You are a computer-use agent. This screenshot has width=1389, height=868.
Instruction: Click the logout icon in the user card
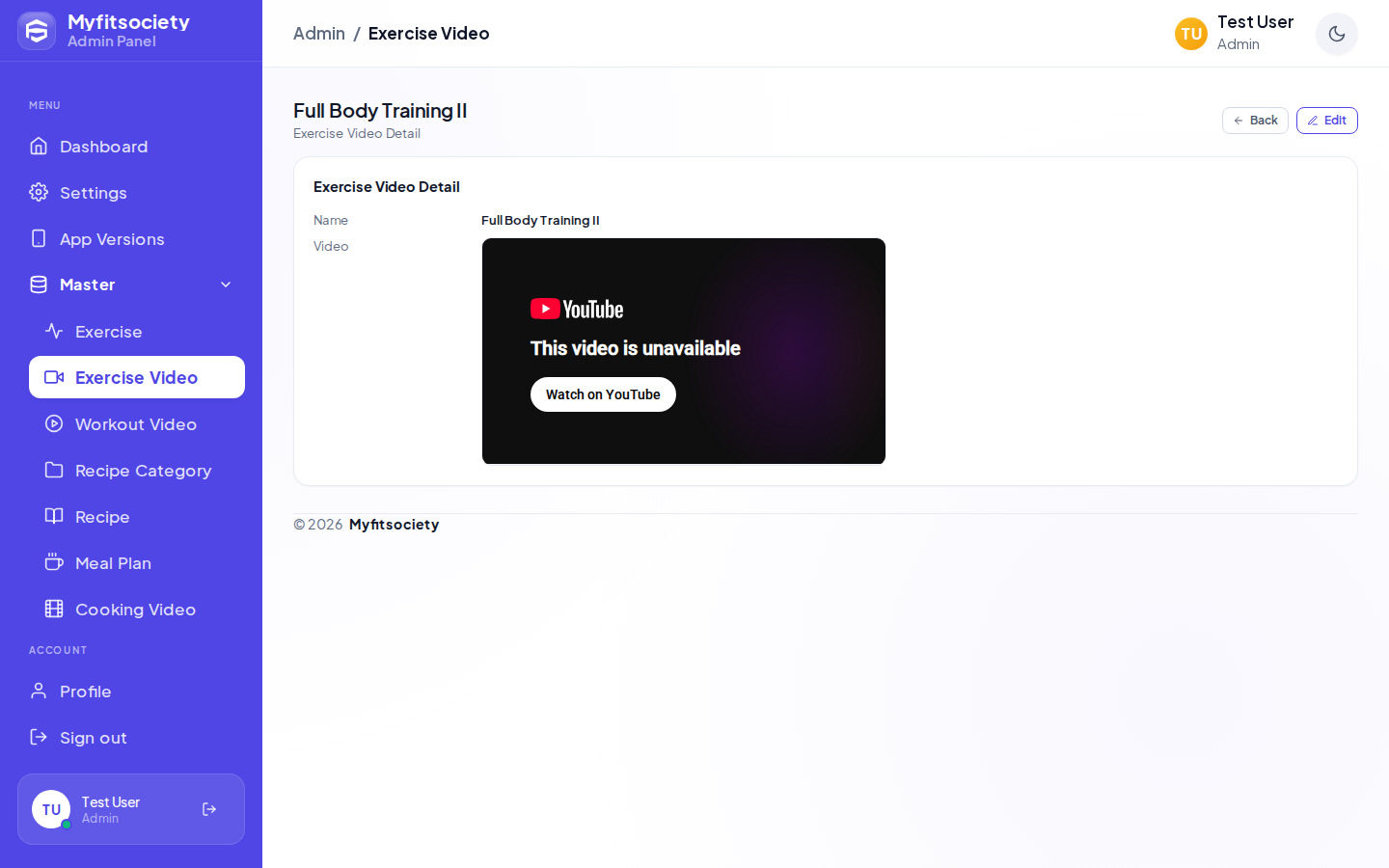[x=209, y=809]
